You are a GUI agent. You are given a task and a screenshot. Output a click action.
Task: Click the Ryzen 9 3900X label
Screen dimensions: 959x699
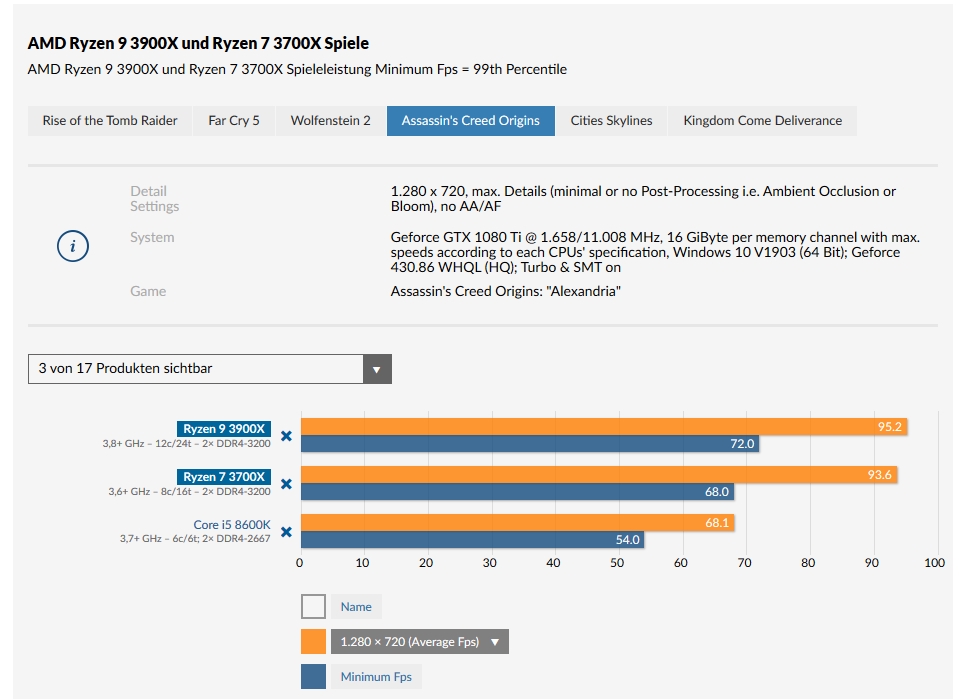(x=224, y=429)
